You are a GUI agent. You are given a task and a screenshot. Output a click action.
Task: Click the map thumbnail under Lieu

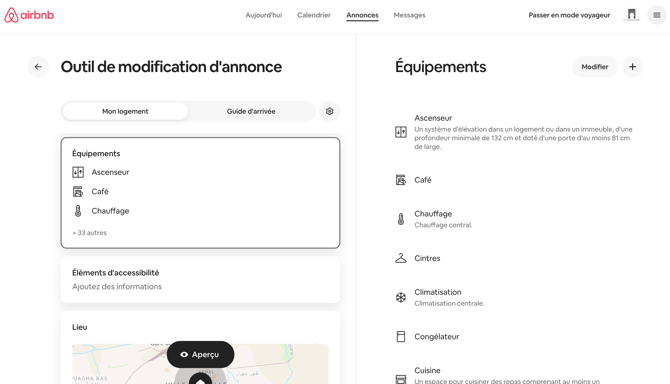click(x=200, y=364)
